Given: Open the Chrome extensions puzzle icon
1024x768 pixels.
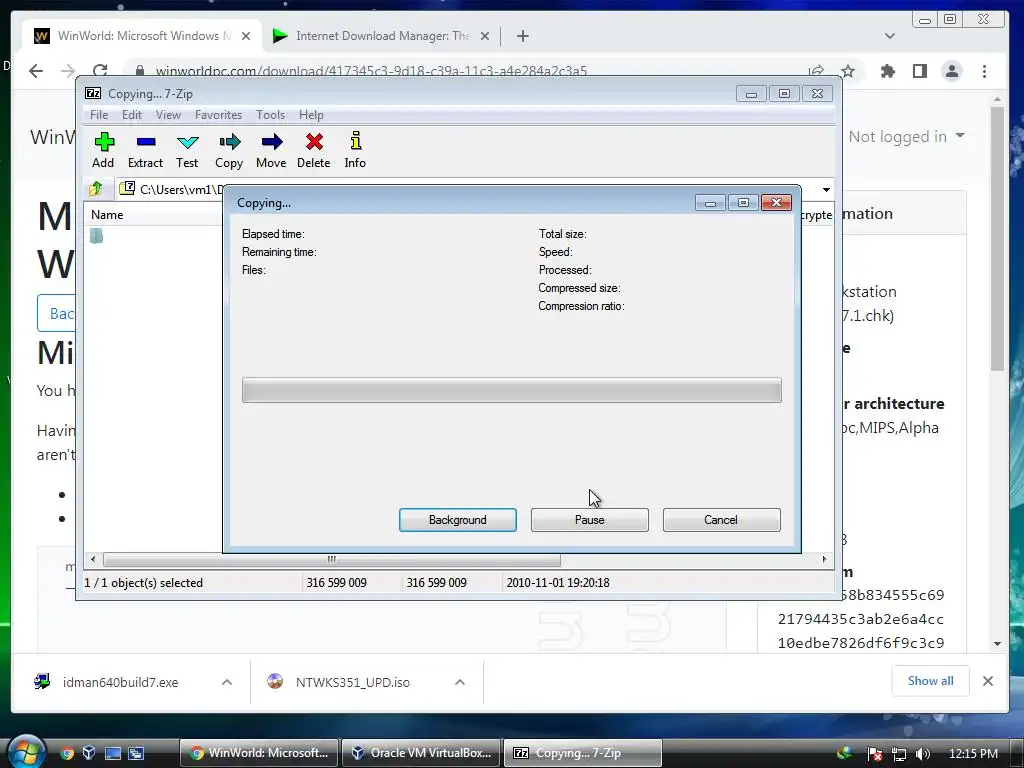Looking at the screenshot, I should (888, 71).
